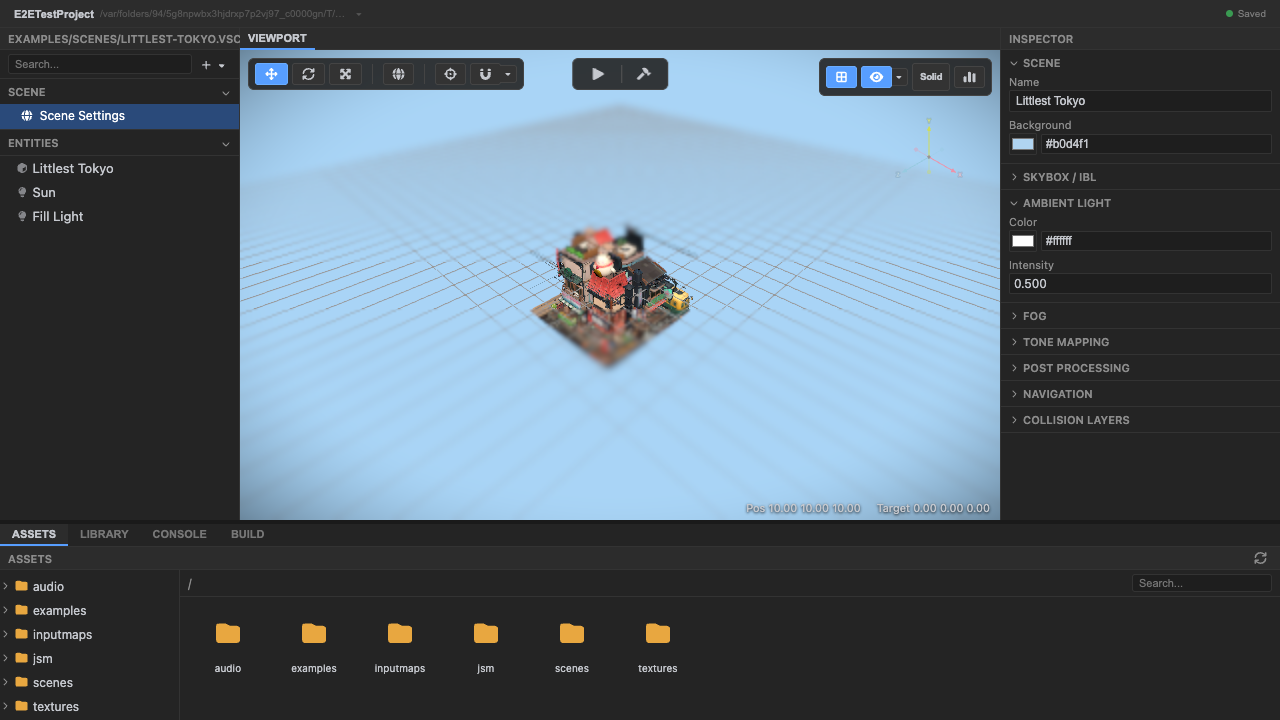1280x720 pixels.
Task: Switch to the LIBRARY tab
Action: (104, 534)
